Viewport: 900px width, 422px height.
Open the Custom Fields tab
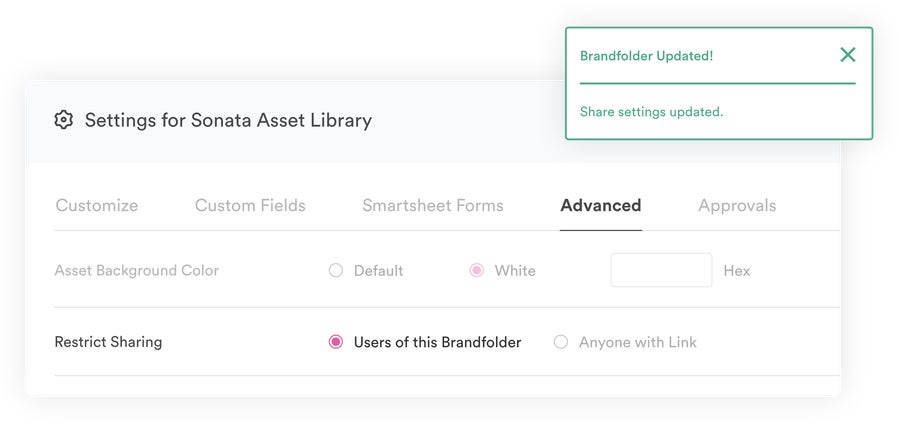[250, 206]
